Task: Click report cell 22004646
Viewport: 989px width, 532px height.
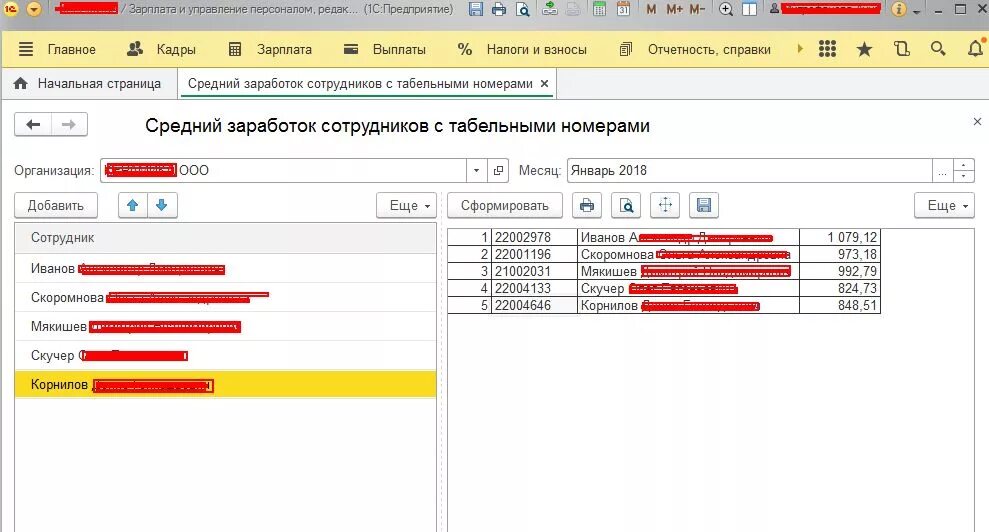Action: click(x=534, y=305)
